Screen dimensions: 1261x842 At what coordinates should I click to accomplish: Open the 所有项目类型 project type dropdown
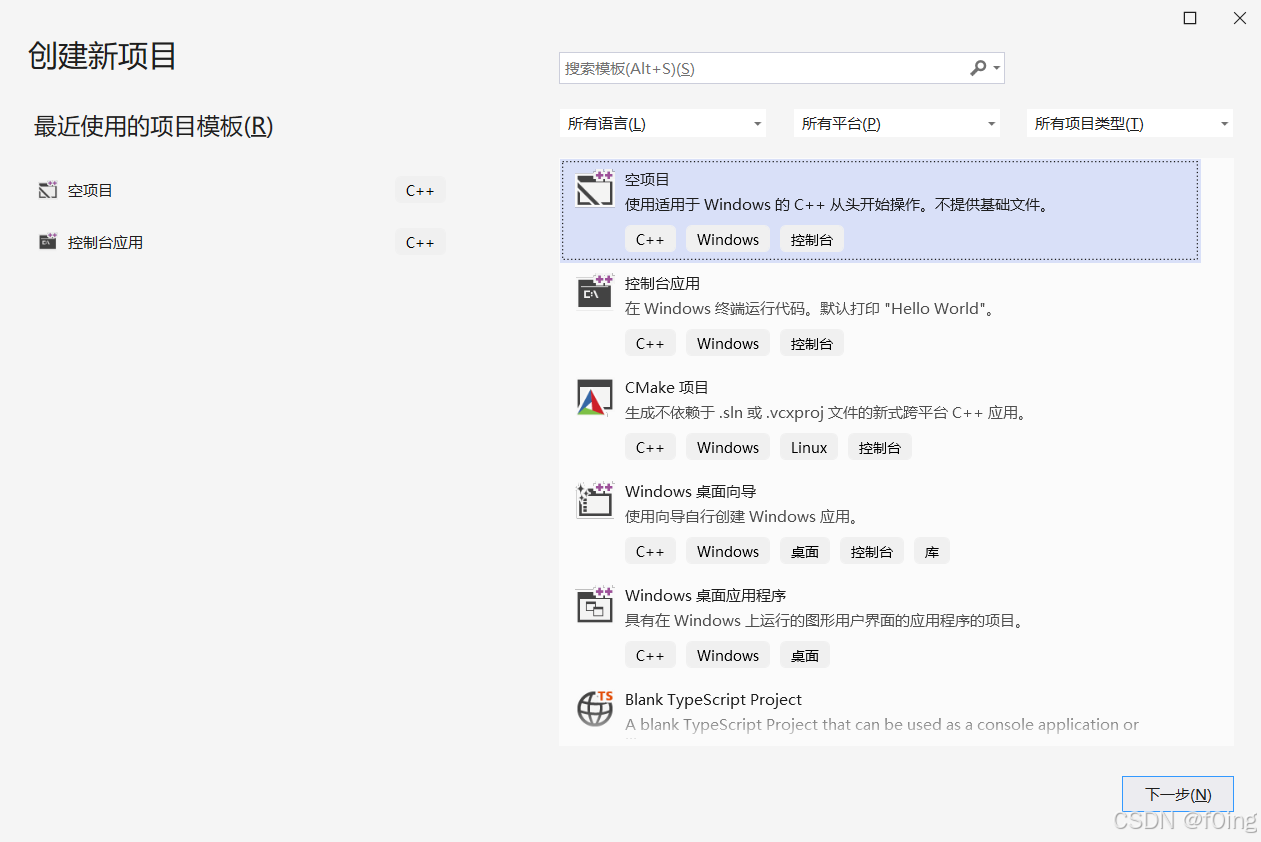pos(1130,124)
